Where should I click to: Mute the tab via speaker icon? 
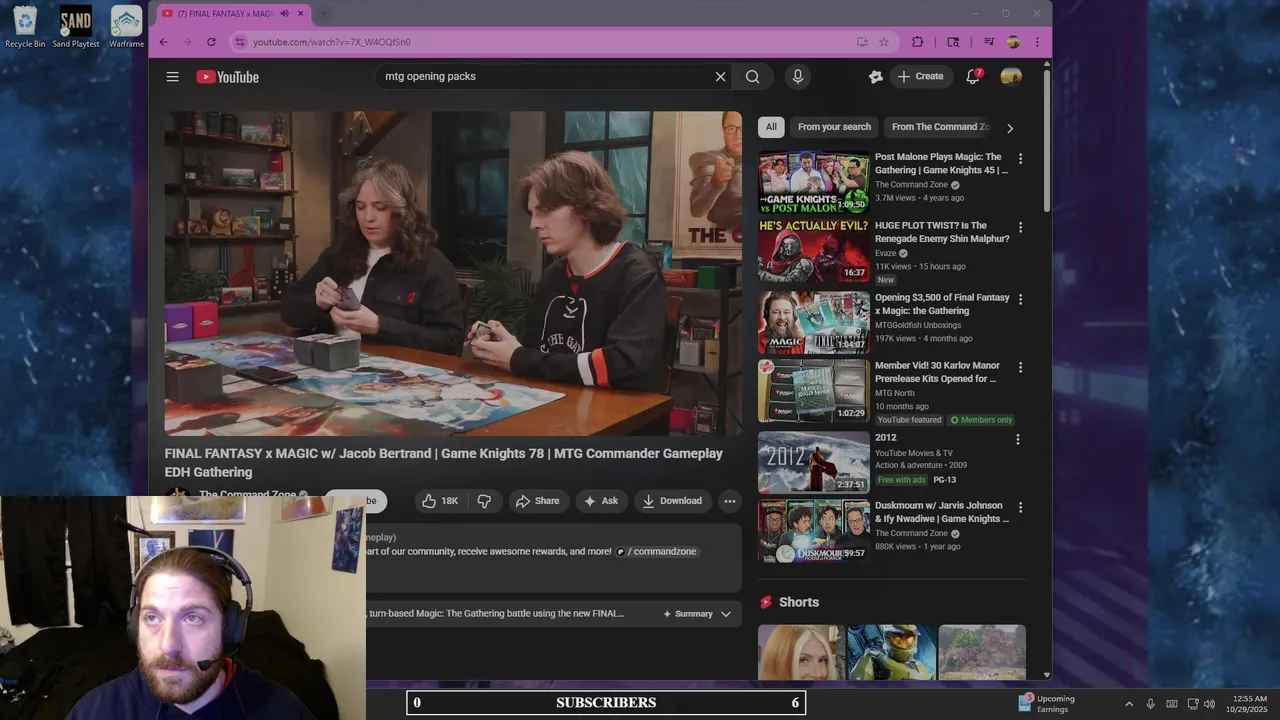[x=285, y=13]
